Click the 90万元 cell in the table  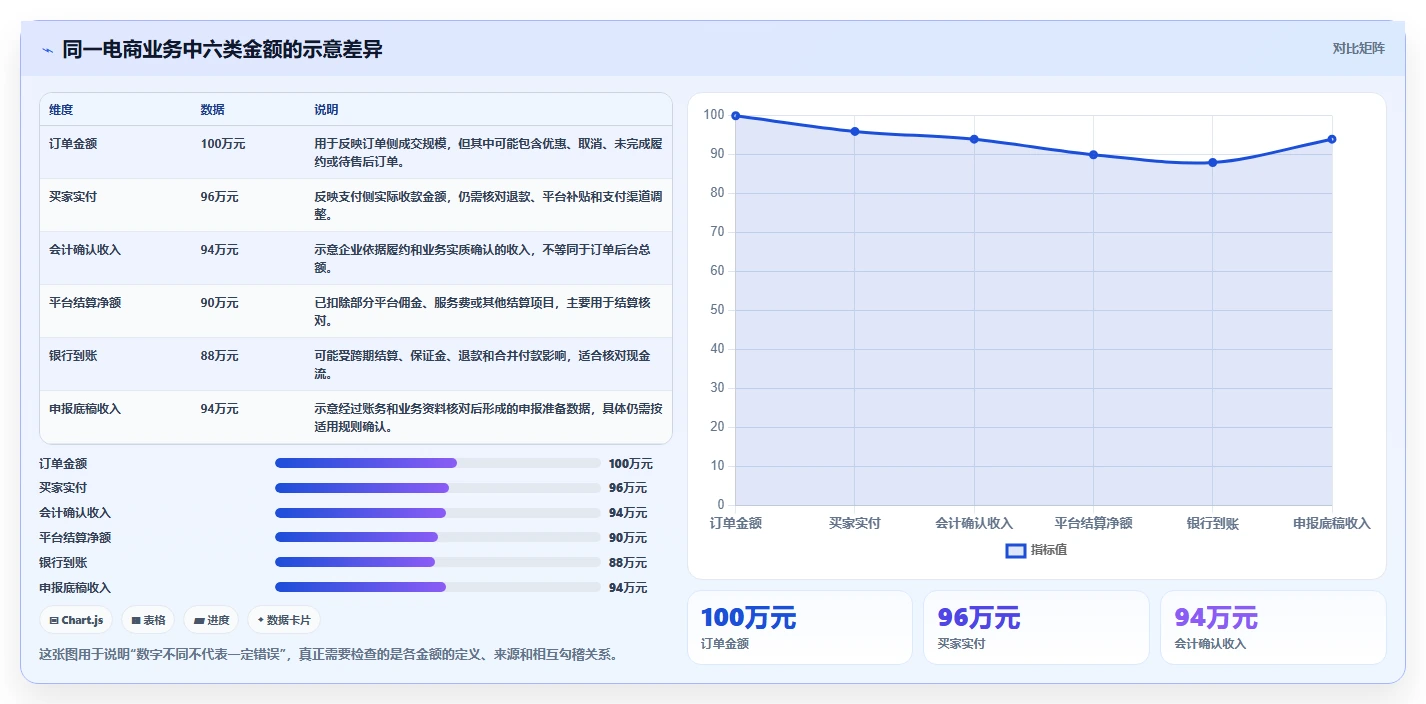tap(219, 303)
